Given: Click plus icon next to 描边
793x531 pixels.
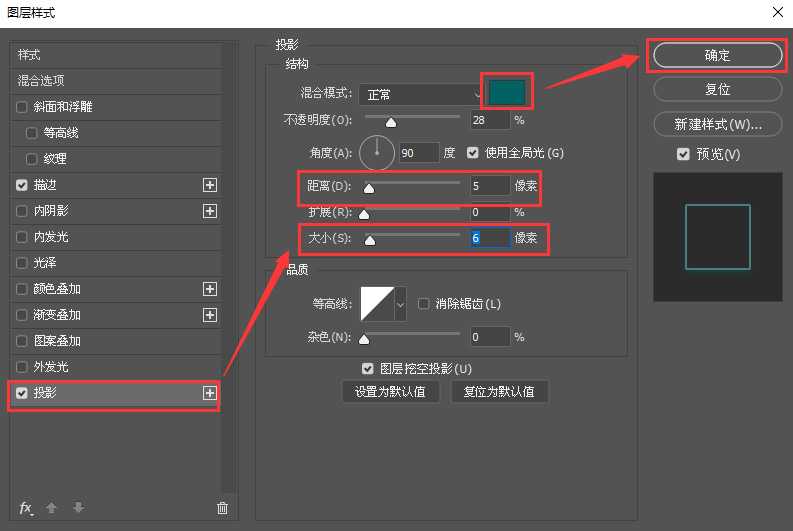Looking at the screenshot, I should click(210, 185).
